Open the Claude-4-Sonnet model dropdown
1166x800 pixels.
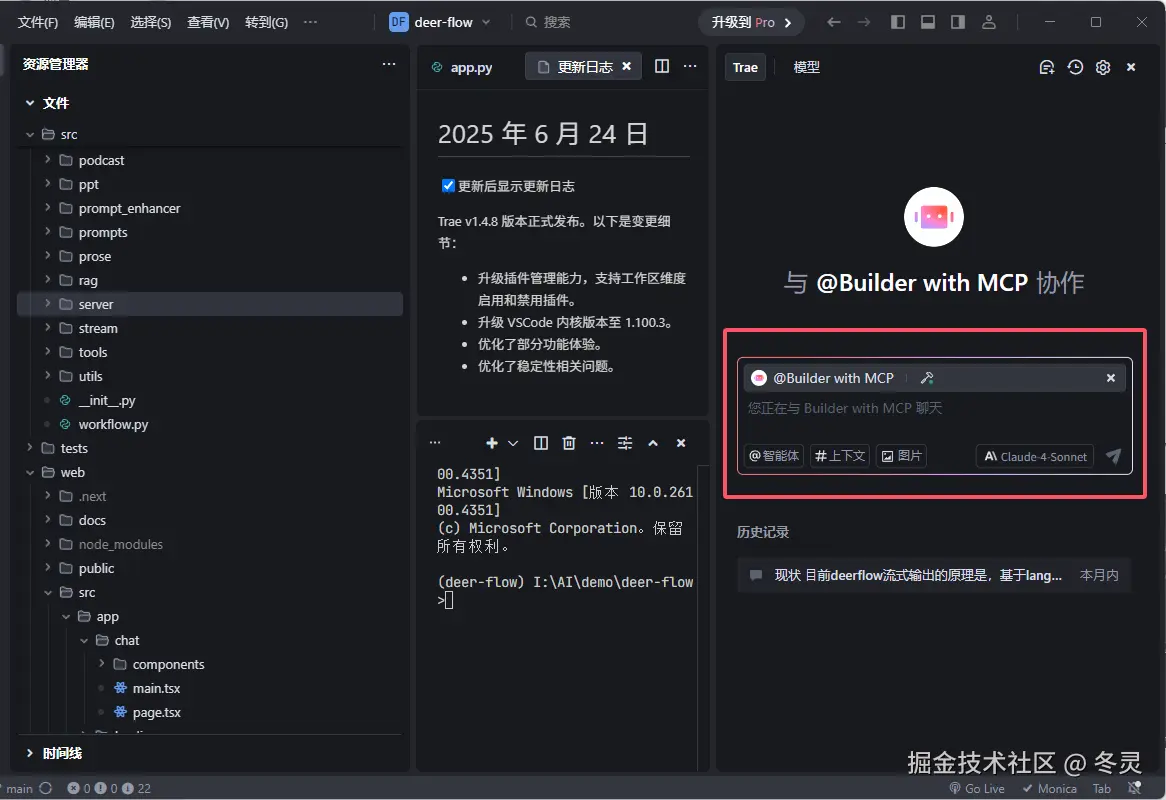tap(1034, 456)
